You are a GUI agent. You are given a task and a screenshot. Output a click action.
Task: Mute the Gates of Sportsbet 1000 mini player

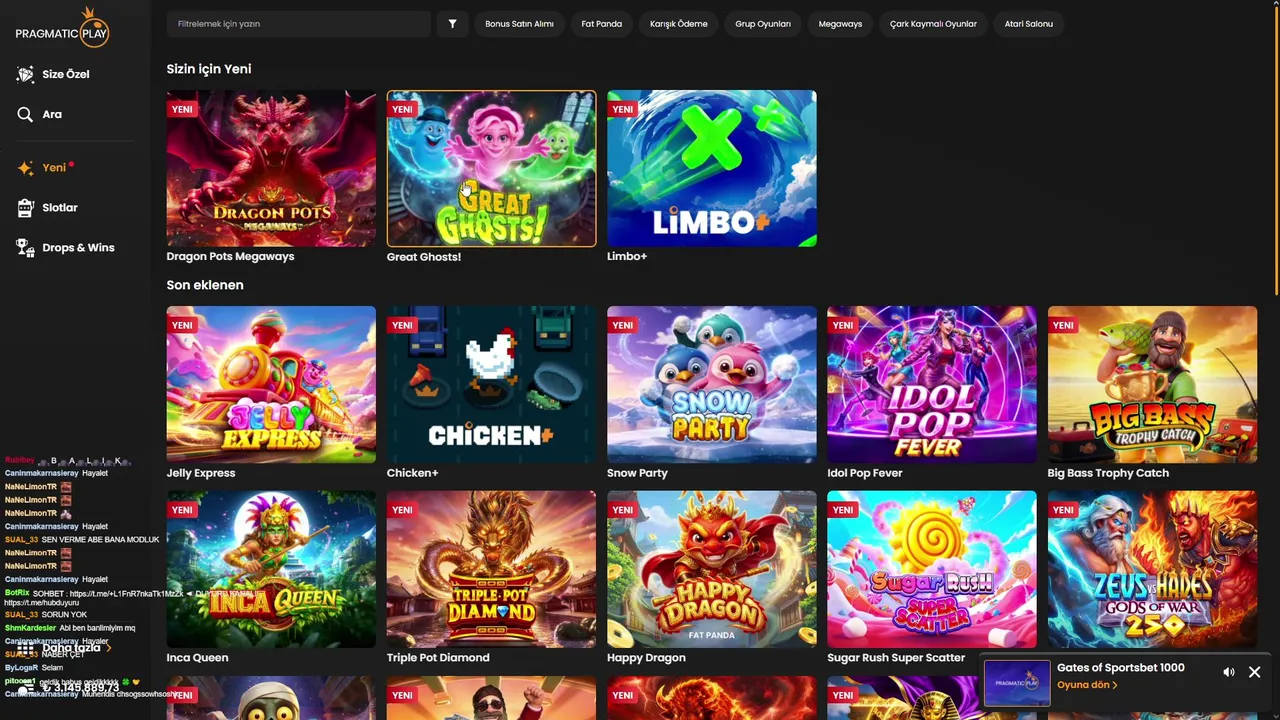pyautogui.click(x=1229, y=672)
